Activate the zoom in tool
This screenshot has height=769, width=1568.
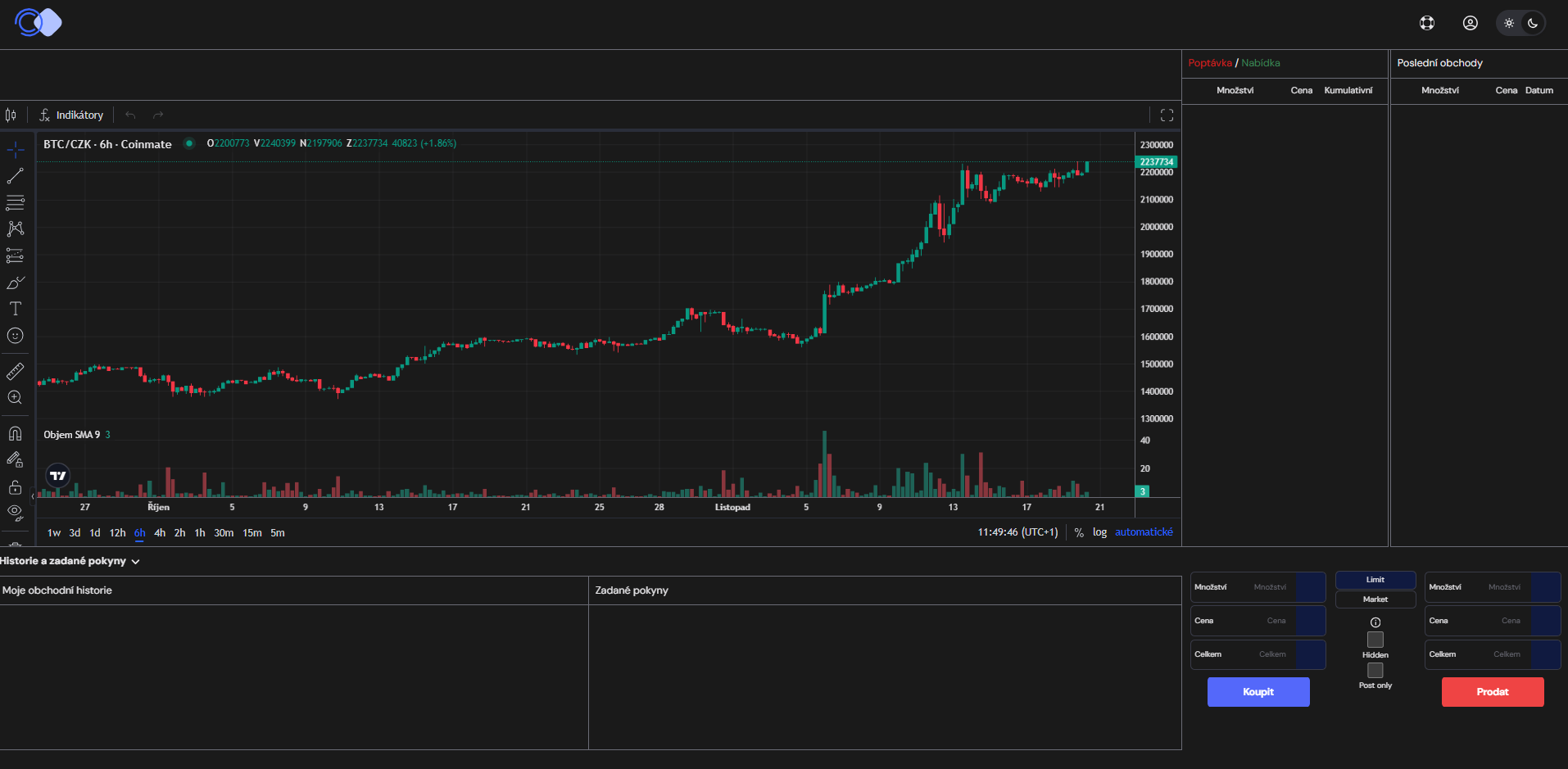[x=16, y=398]
